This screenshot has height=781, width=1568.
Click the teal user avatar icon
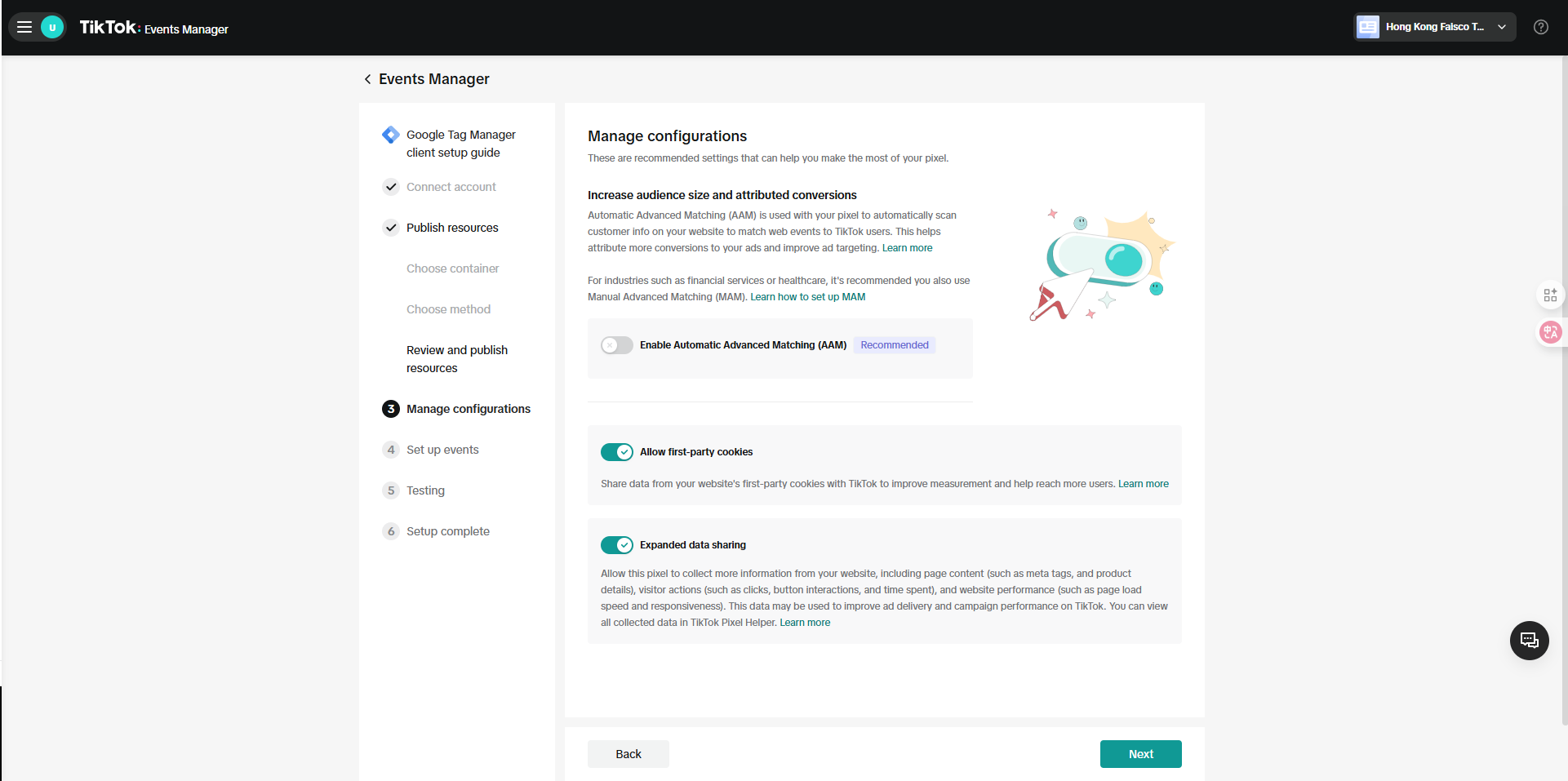(52, 27)
